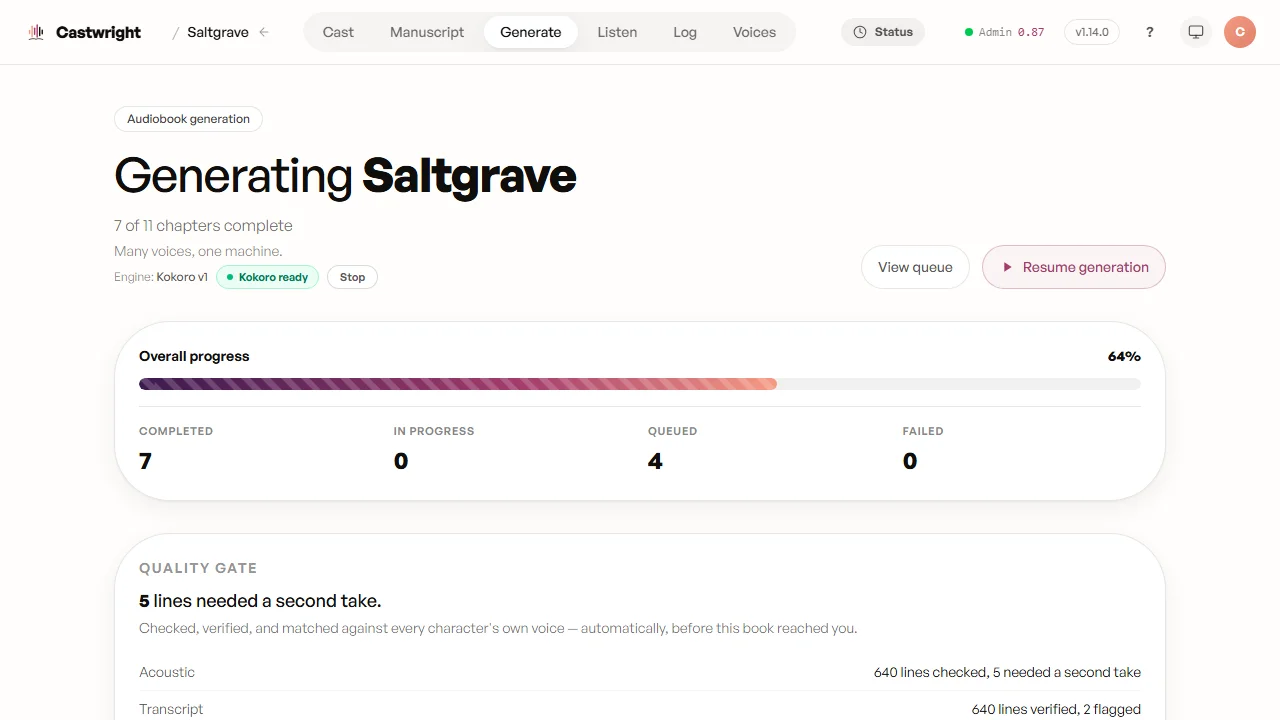Click the FAILED count of 0
Screen dimensions: 1280x720
[910, 461]
